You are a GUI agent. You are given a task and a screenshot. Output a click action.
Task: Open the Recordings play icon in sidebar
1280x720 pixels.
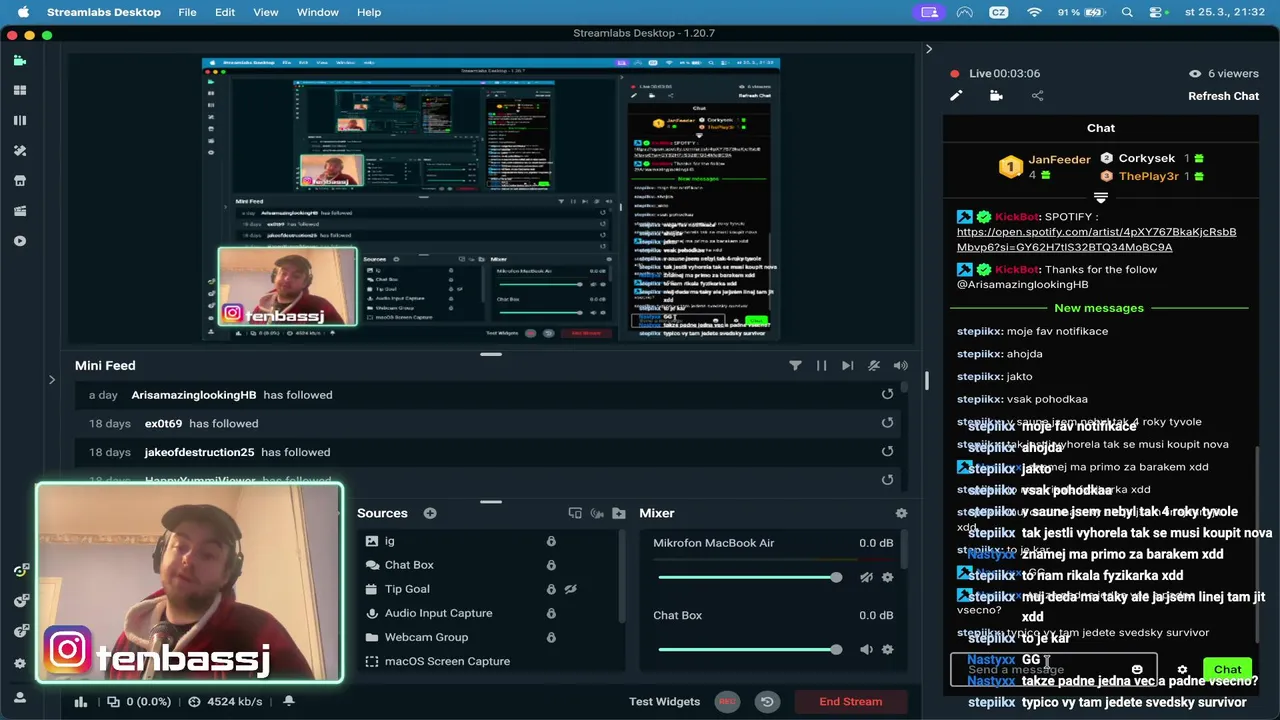pos(20,241)
